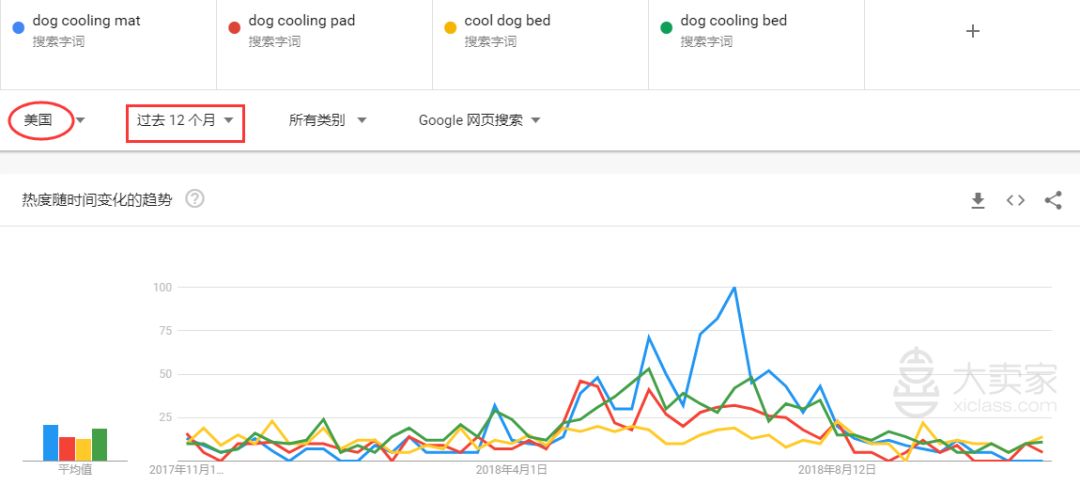The height and width of the screenshot is (486, 1080).
Task: Select the green average bar
Action: tap(99, 445)
